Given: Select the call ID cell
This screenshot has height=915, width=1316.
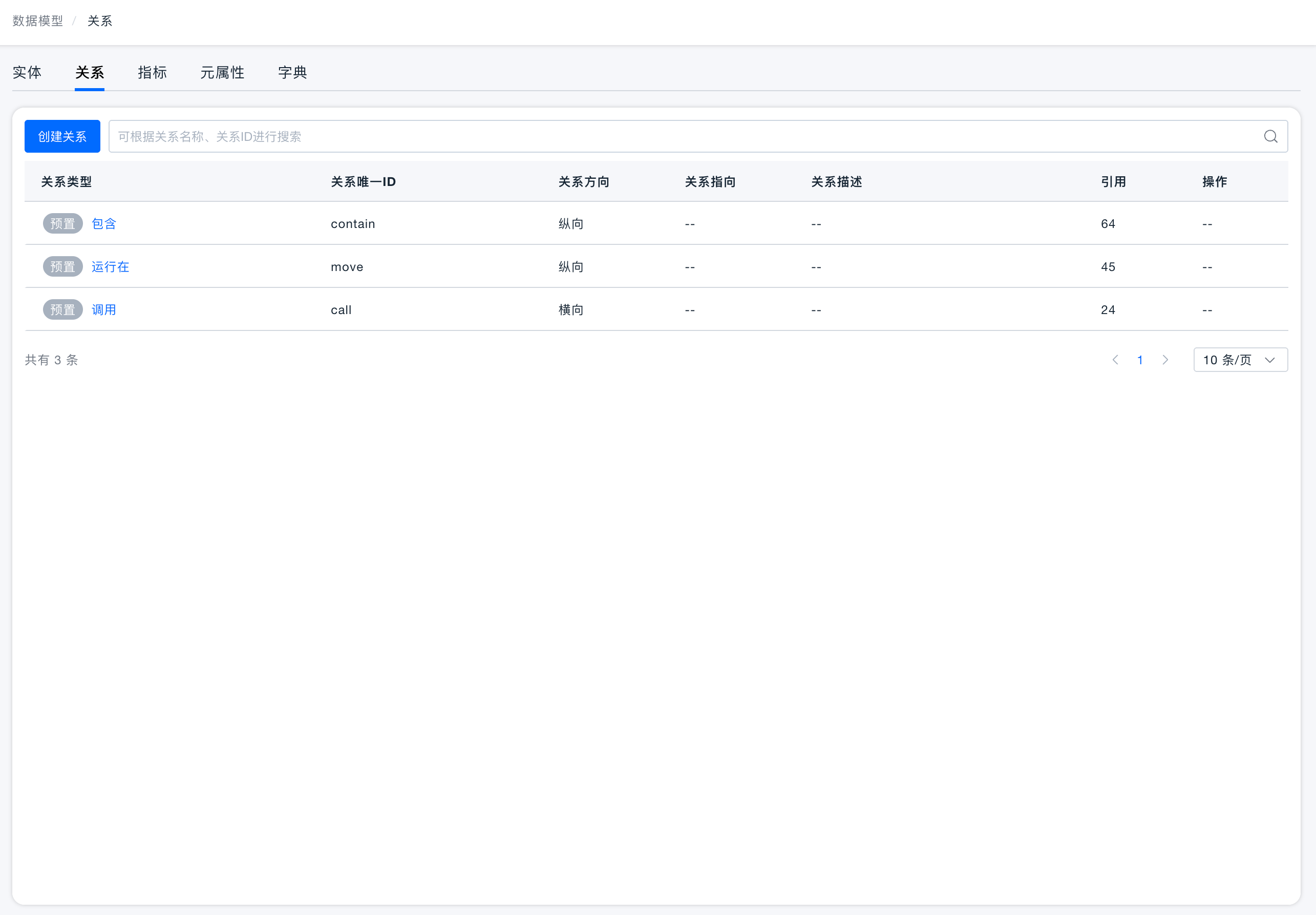Looking at the screenshot, I should tap(341, 309).
